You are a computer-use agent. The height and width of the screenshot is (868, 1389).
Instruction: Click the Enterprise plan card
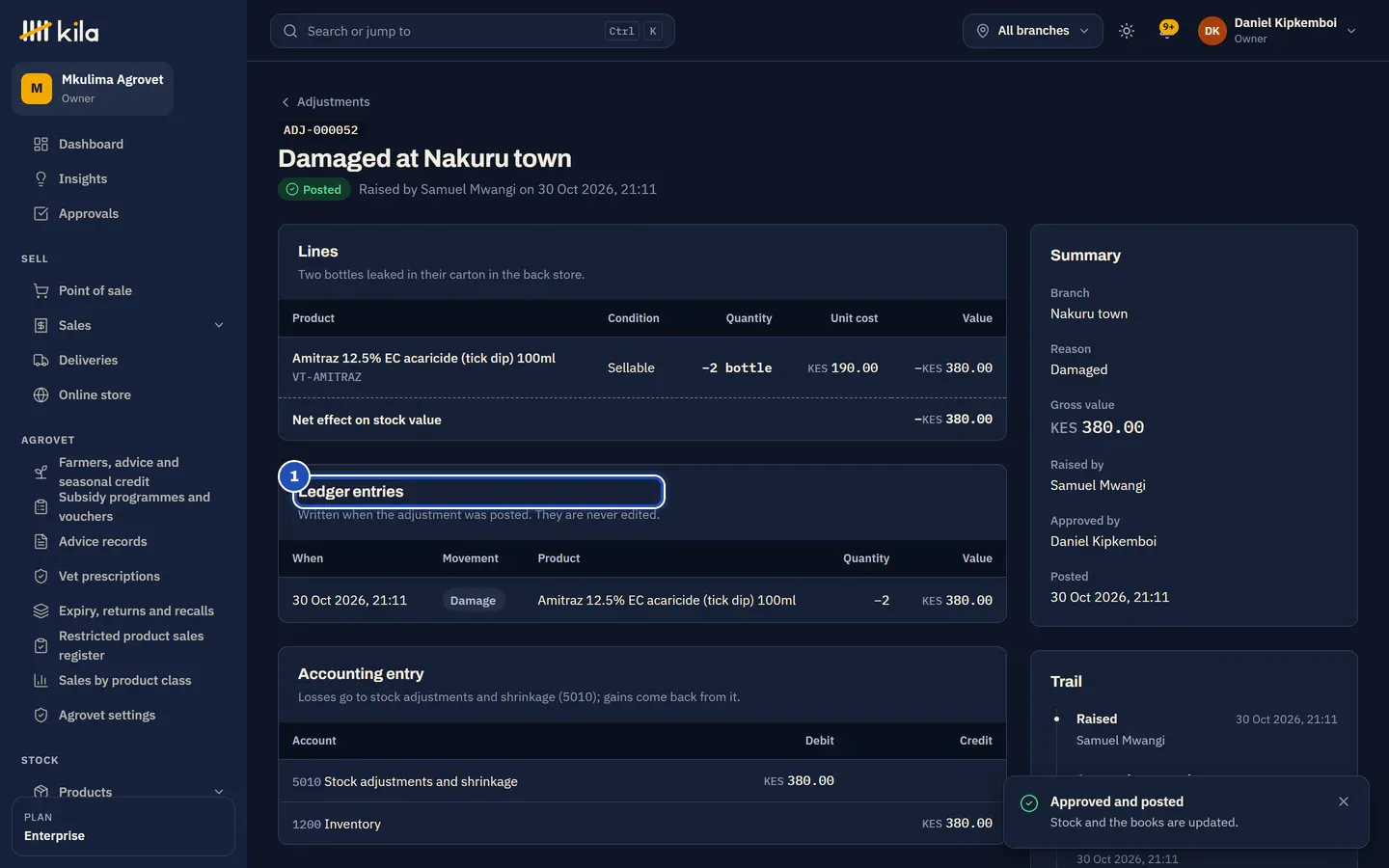pos(123,827)
